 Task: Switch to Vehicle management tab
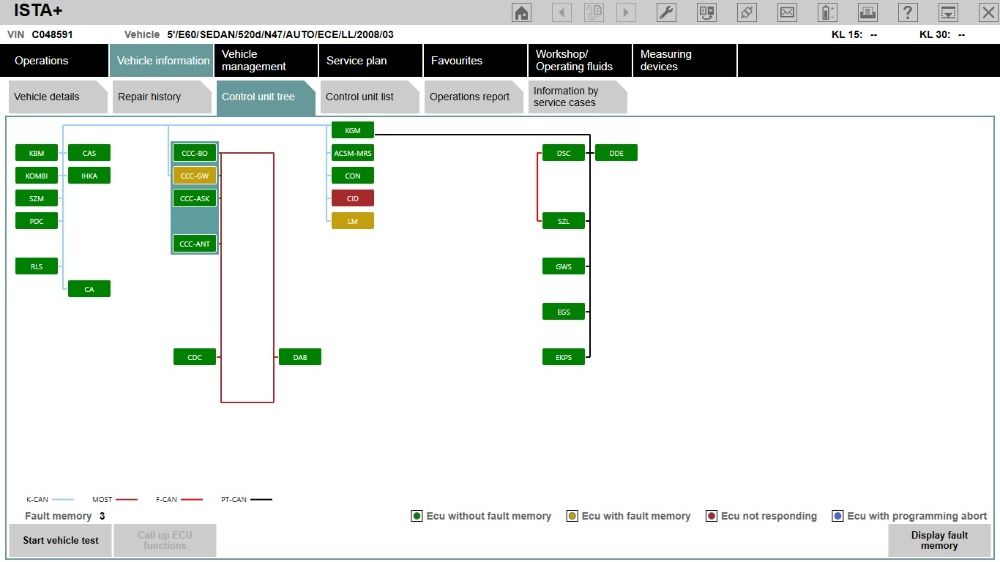266,61
